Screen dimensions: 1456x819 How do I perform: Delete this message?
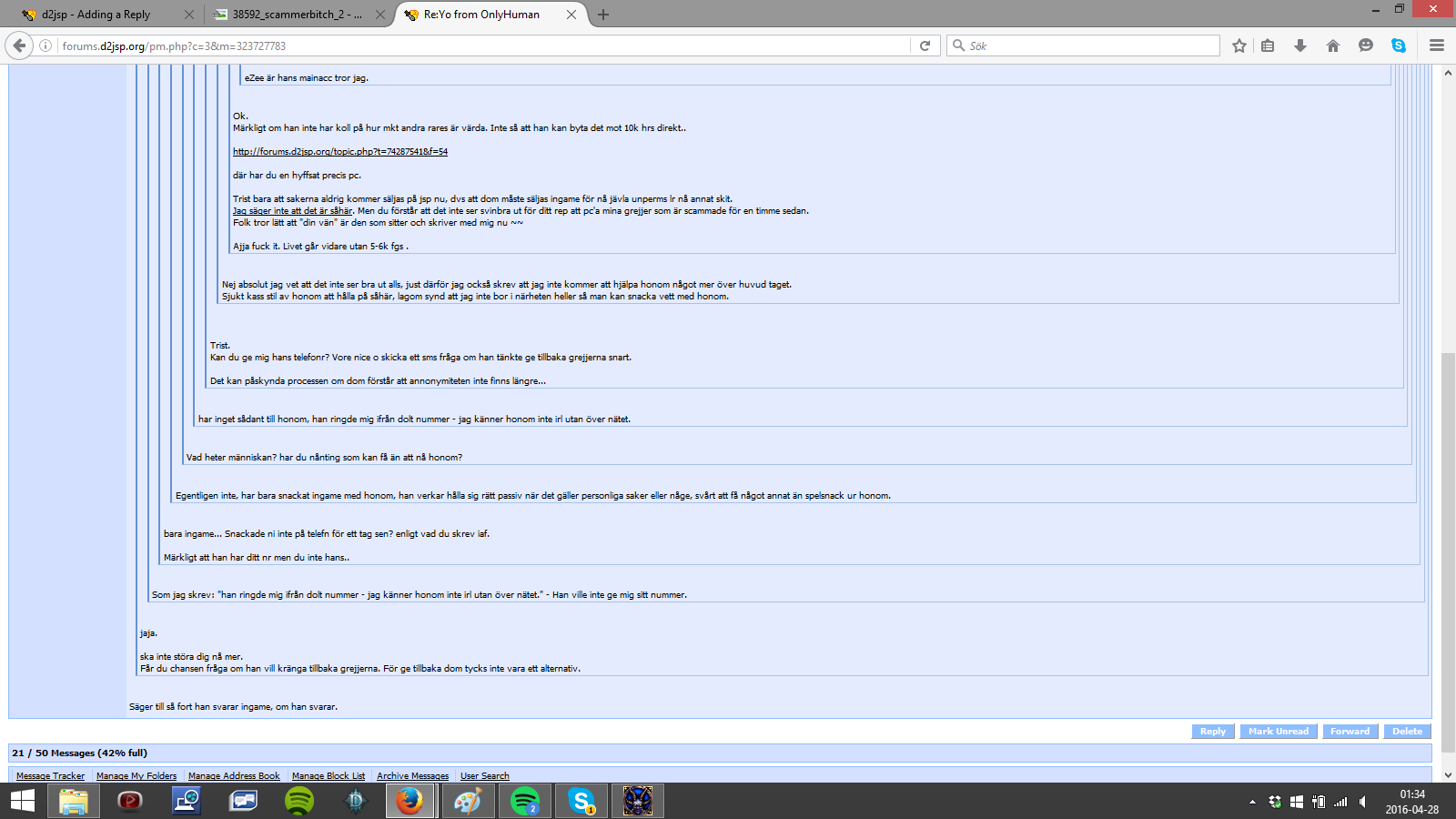pyautogui.click(x=1407, y=732)
